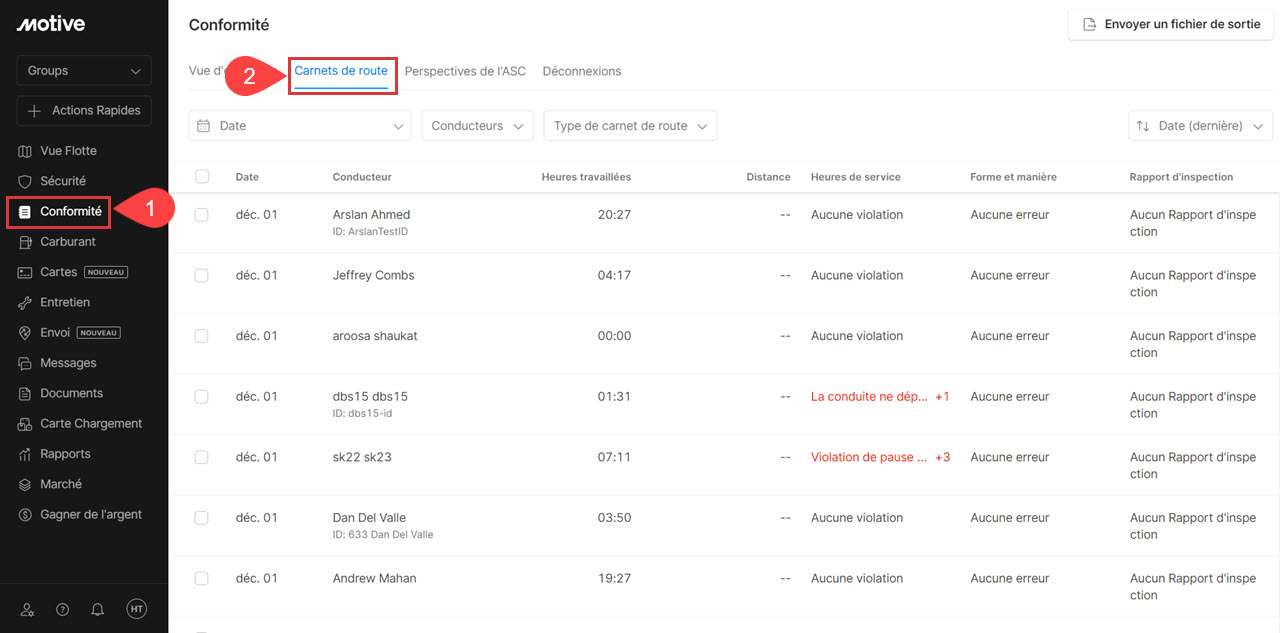
Task: Switch to Carnets de route tab
Action: coord(341,71)
